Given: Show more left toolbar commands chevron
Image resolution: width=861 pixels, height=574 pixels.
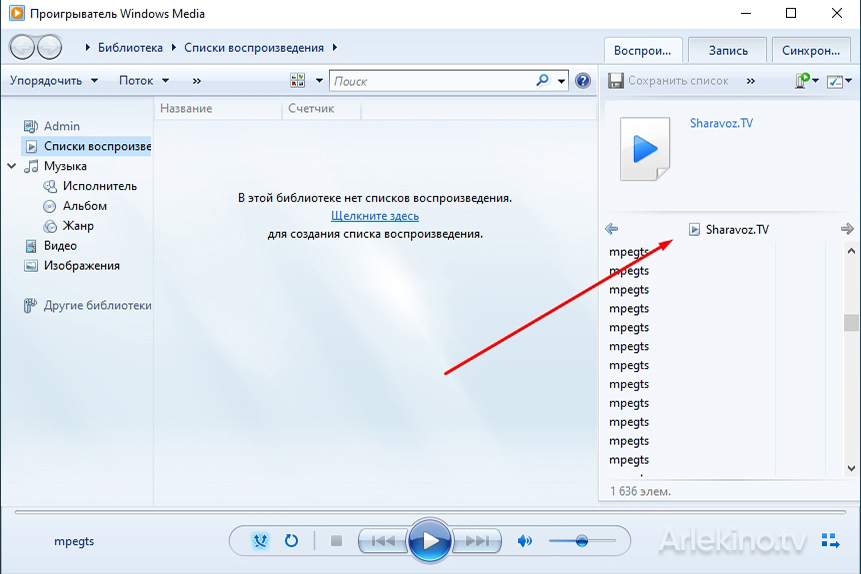Looking at the screenshot, I should click(x=197, y=81).
